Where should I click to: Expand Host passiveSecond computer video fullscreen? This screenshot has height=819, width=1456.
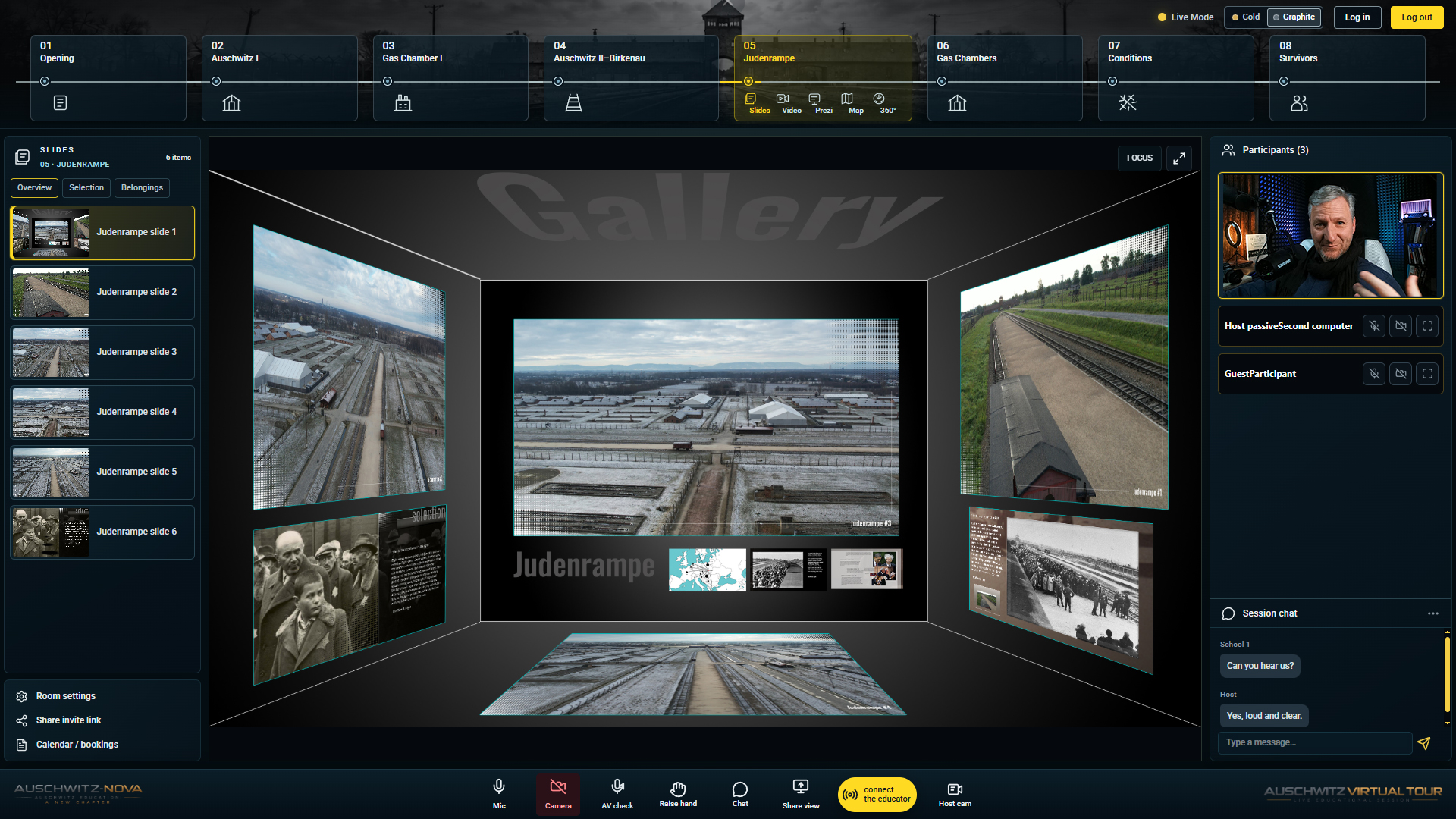pos(1427,326)
